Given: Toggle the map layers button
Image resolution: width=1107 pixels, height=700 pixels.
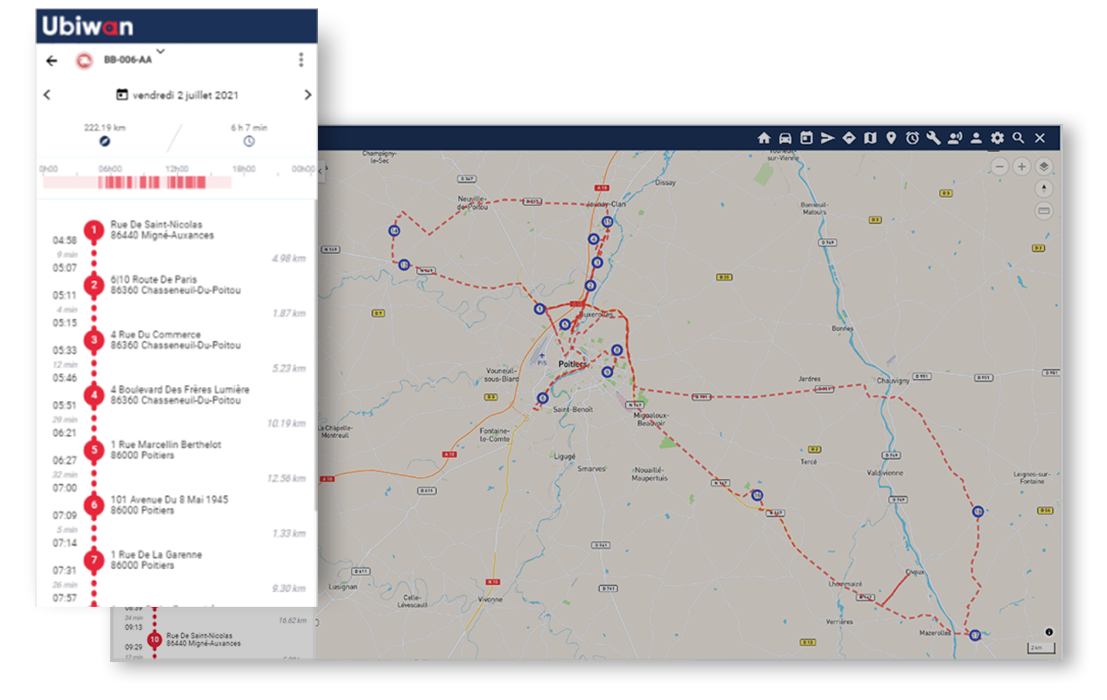Looking at the screenshot, I should pos(1043,167).
